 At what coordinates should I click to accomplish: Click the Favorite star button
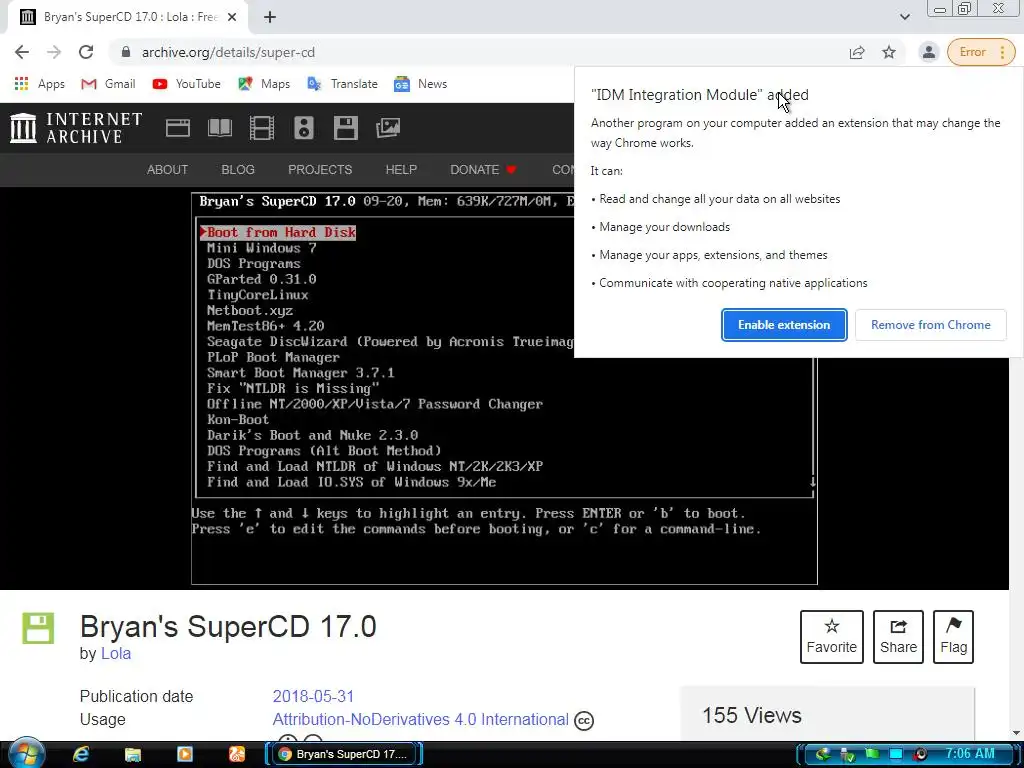[831, 637]
